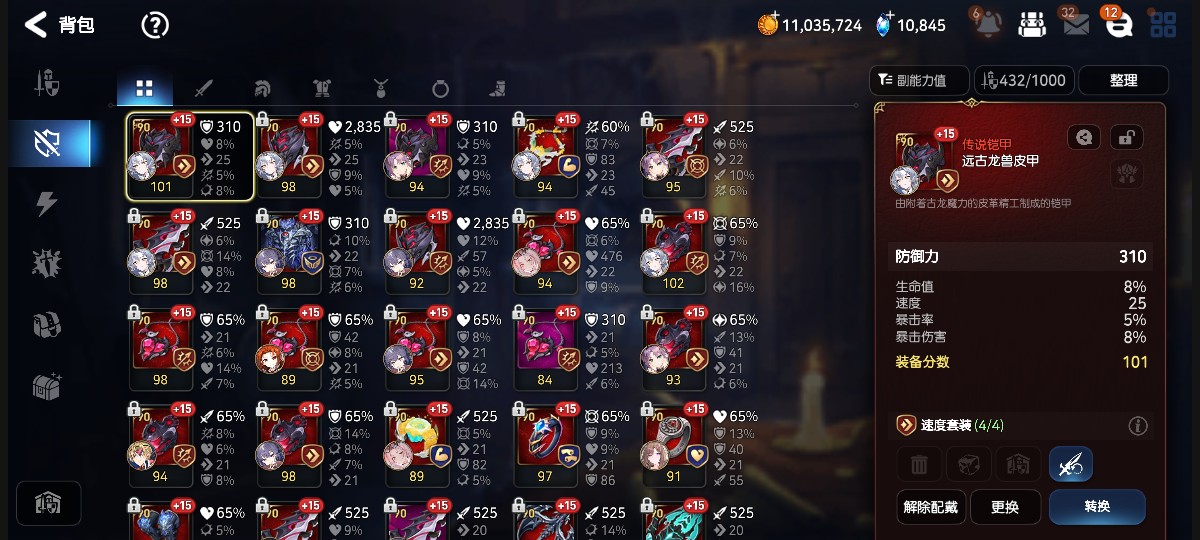Open the notification bell icon
This screenshot has height=540, width=1200.
point(987,24)
